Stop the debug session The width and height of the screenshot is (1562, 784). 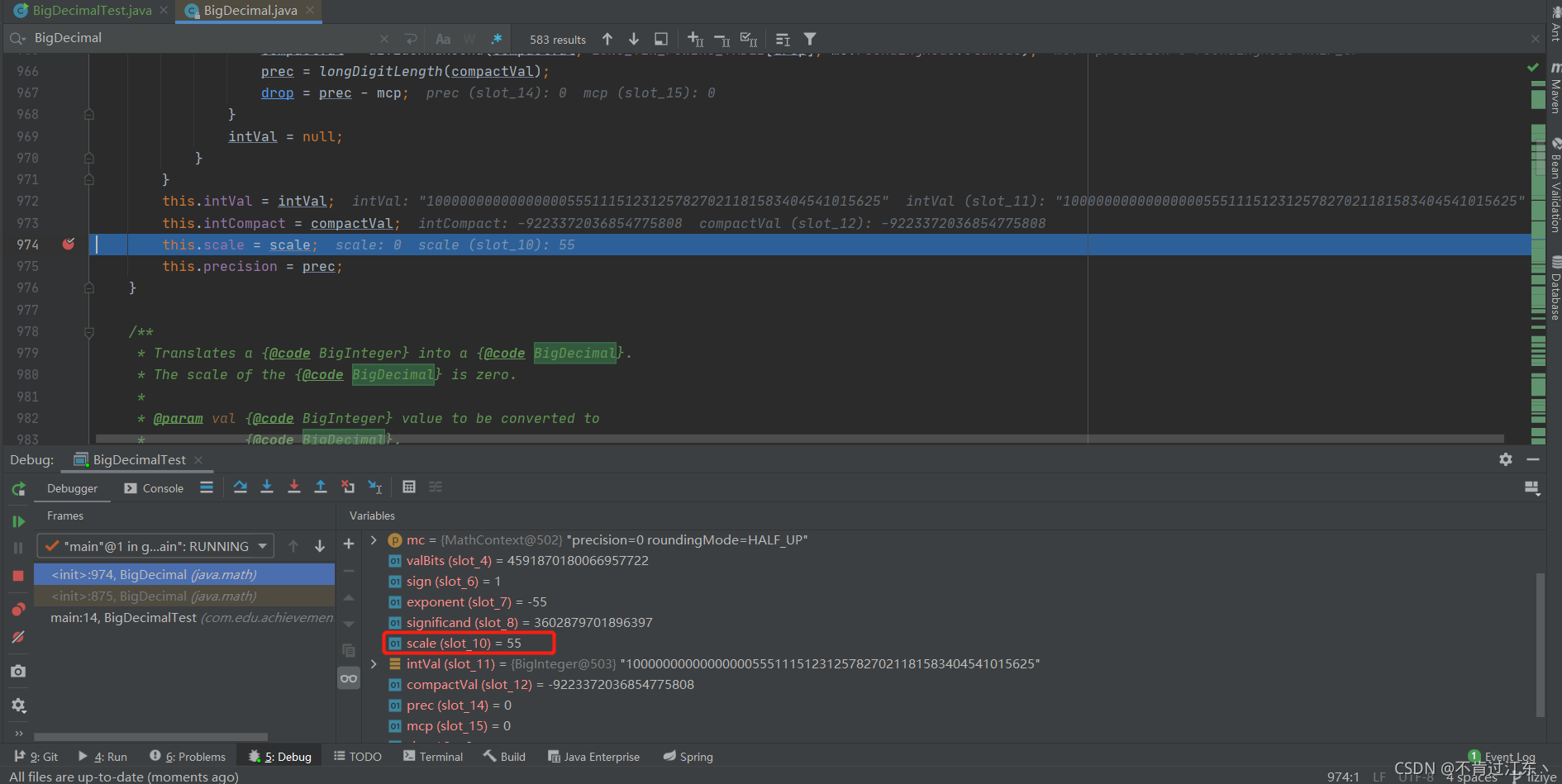pyautogui.click(x=18, y=576)
